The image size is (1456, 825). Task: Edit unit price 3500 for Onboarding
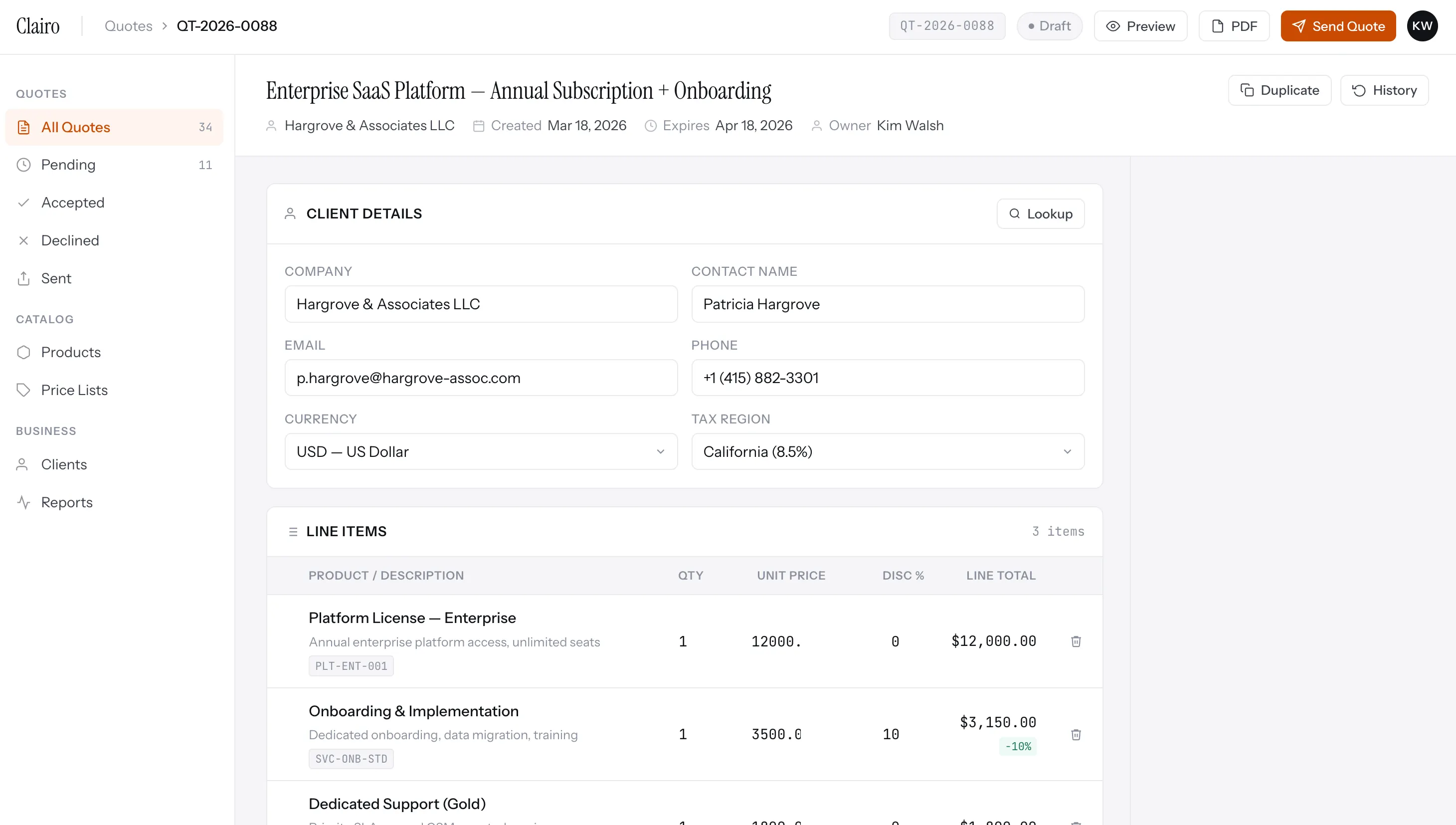[776, 735]
